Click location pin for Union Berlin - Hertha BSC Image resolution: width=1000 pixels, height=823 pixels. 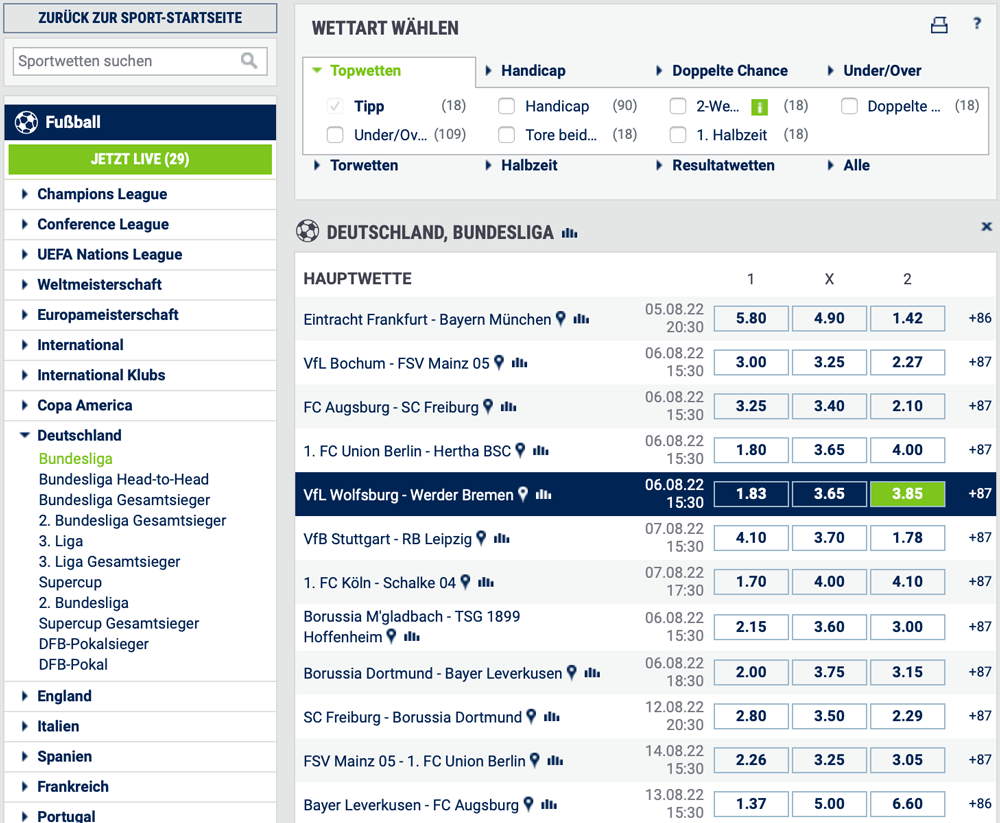[520, 450]
